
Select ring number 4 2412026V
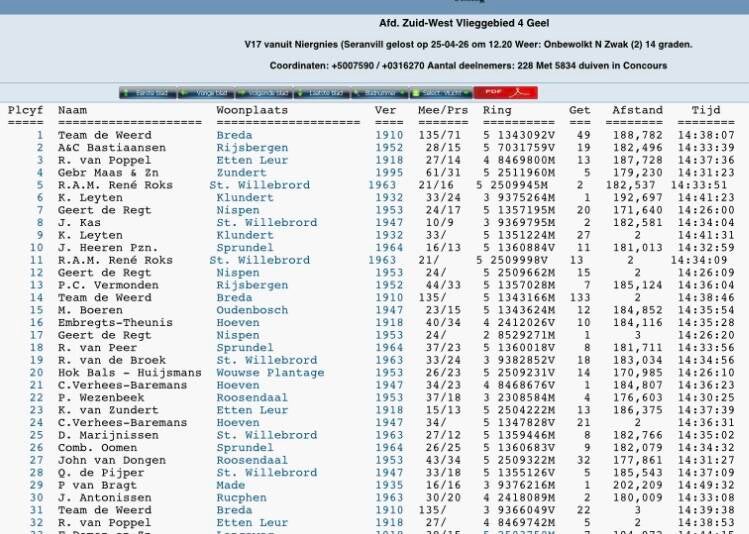(519, 322)
